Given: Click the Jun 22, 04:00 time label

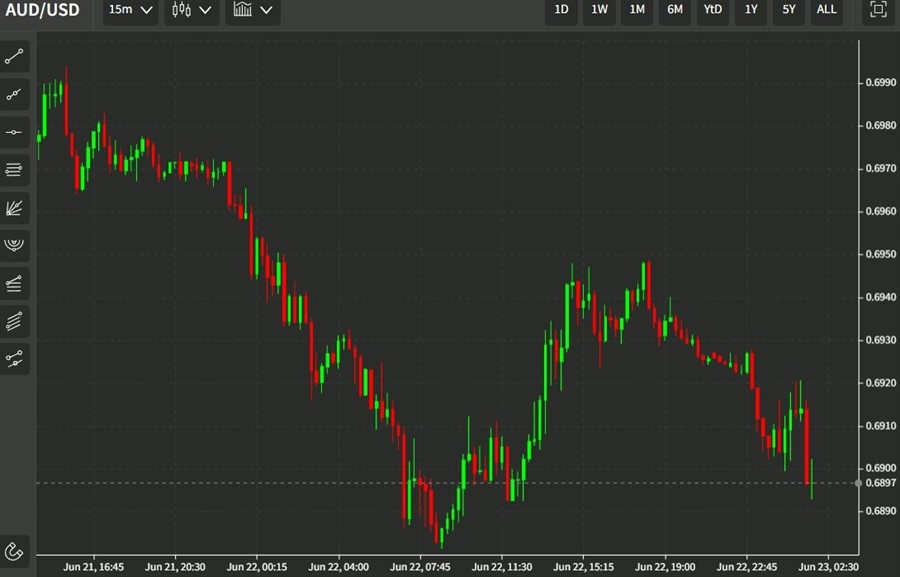Looking at the screenshot, I should click(x=339, y=567).
